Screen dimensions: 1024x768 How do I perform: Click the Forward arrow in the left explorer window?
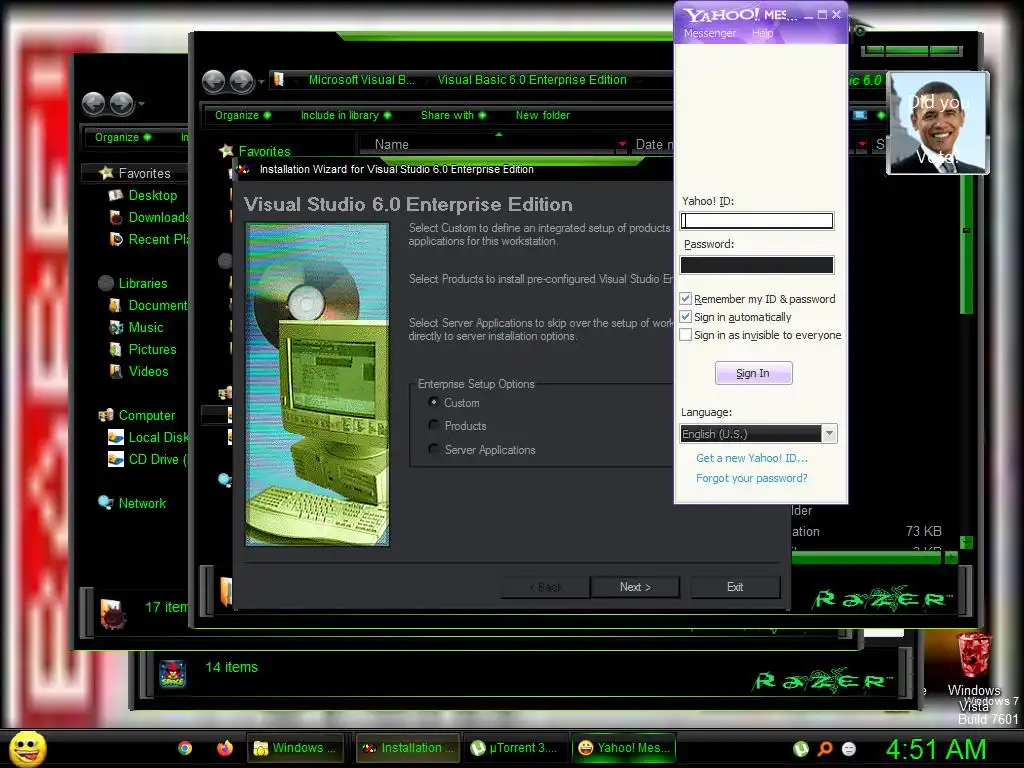point(122,103)
